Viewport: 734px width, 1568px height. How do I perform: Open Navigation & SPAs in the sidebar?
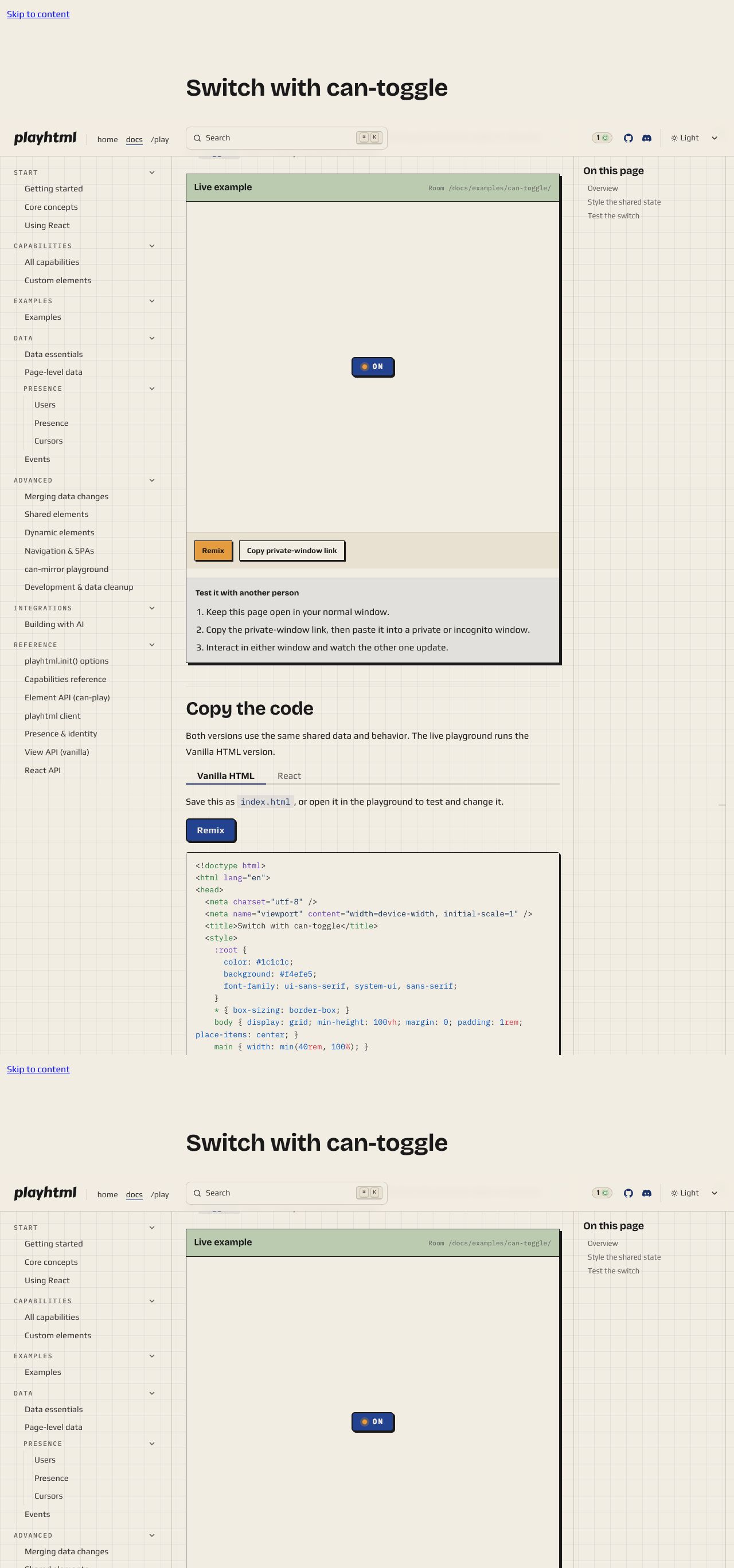pos(59,551)
